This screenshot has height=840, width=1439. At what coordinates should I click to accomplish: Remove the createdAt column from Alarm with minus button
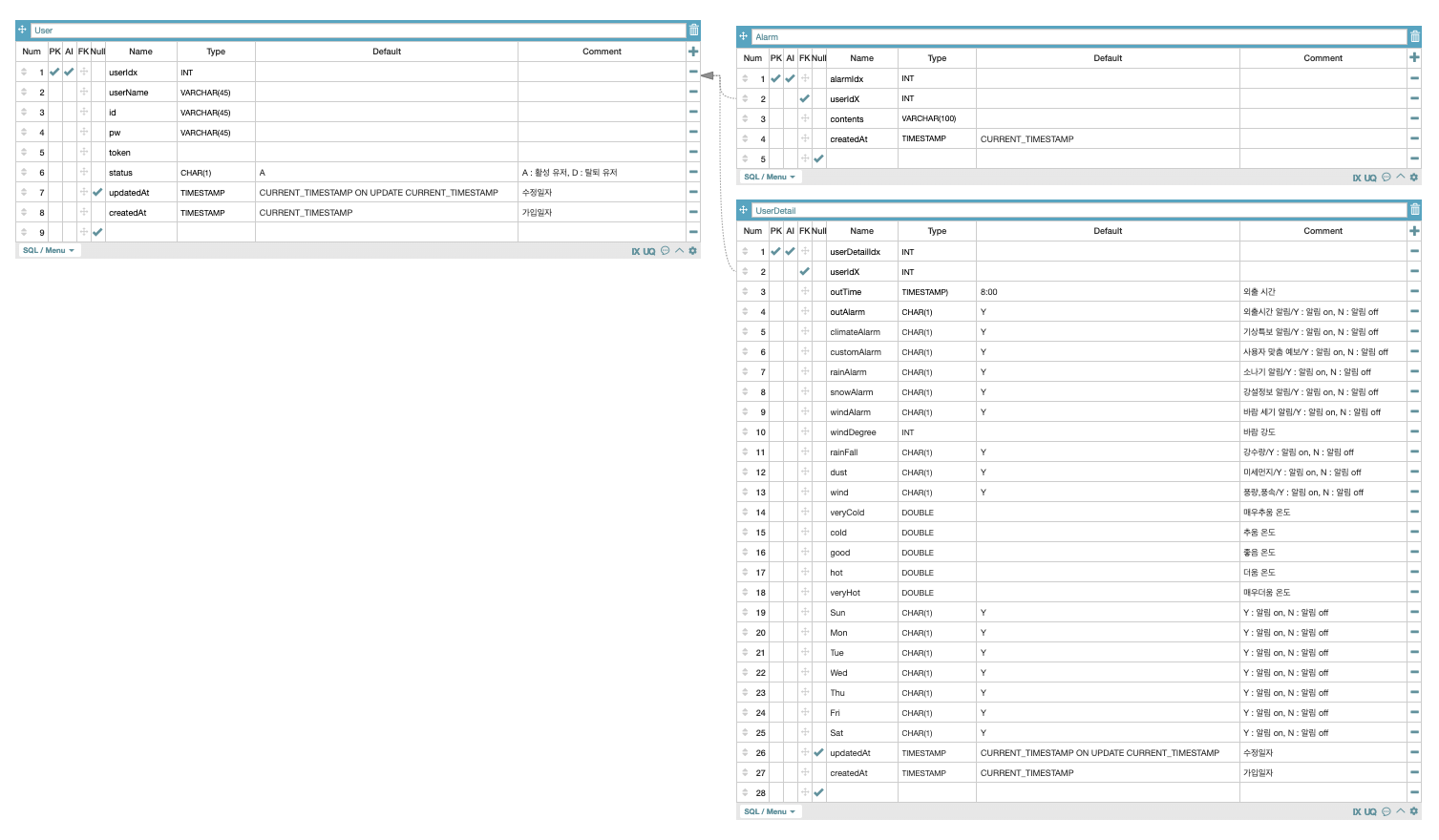[1417, 138]
